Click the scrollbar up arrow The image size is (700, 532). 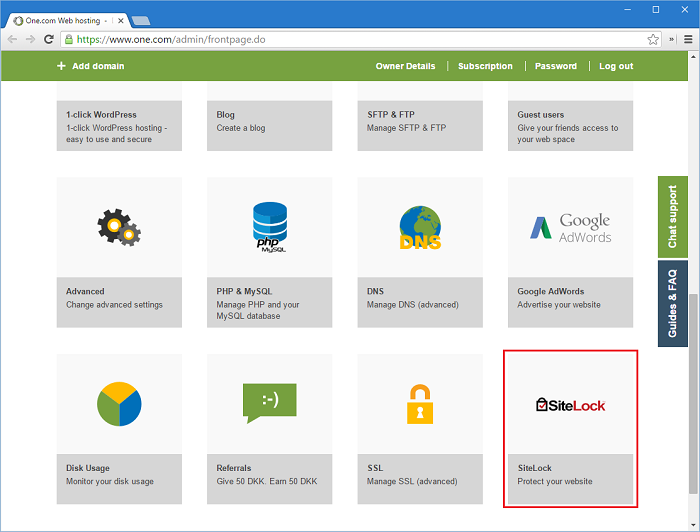coord(693,56)
